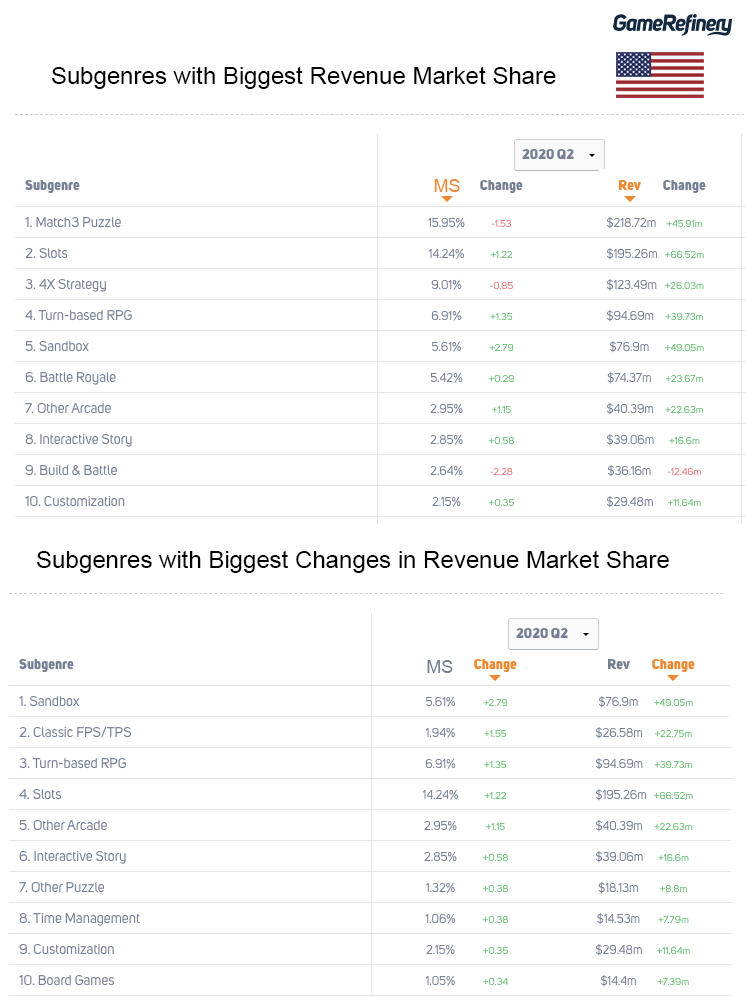The image size is (746, 997).
Task: Click sort arrow under lower Rev Change header
Action: (673, 678)
